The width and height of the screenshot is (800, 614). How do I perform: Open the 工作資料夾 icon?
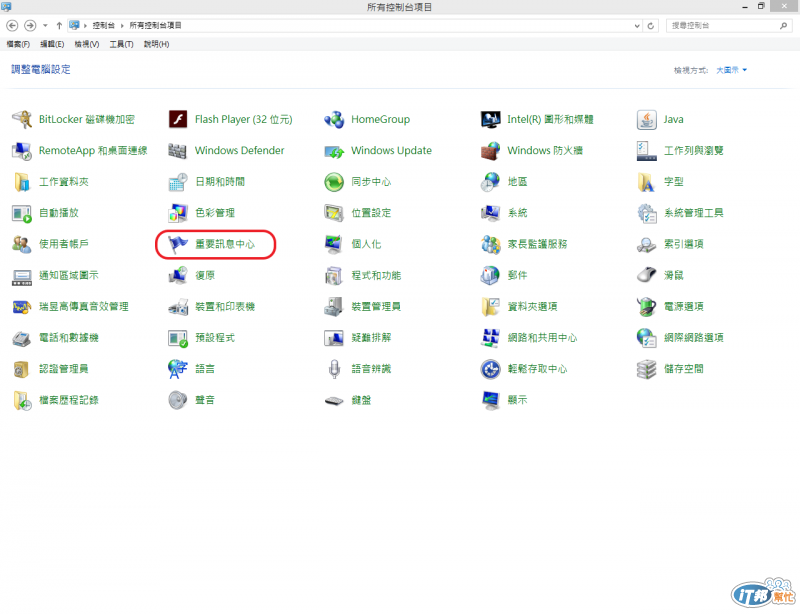pos(22,182)
